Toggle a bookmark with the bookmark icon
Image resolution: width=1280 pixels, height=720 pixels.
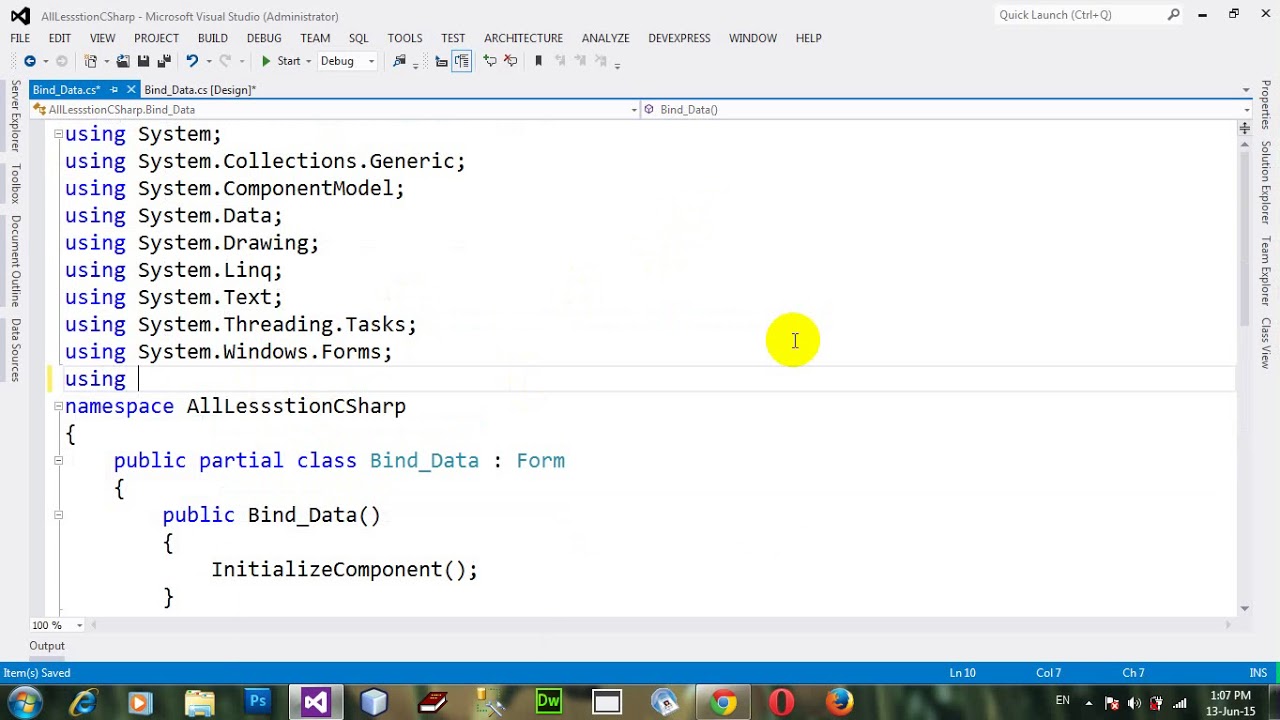tap(538, 61)
